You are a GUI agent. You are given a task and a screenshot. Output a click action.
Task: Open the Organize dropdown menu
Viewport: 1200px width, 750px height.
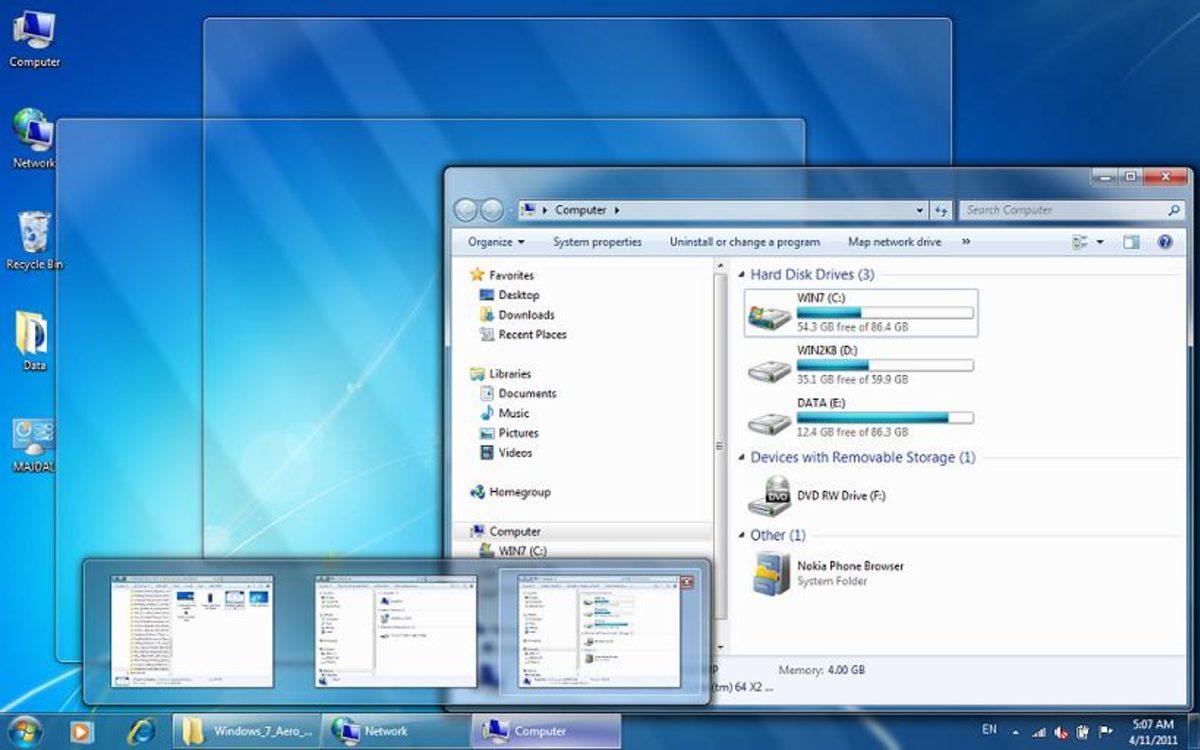(x=496, y=242)
